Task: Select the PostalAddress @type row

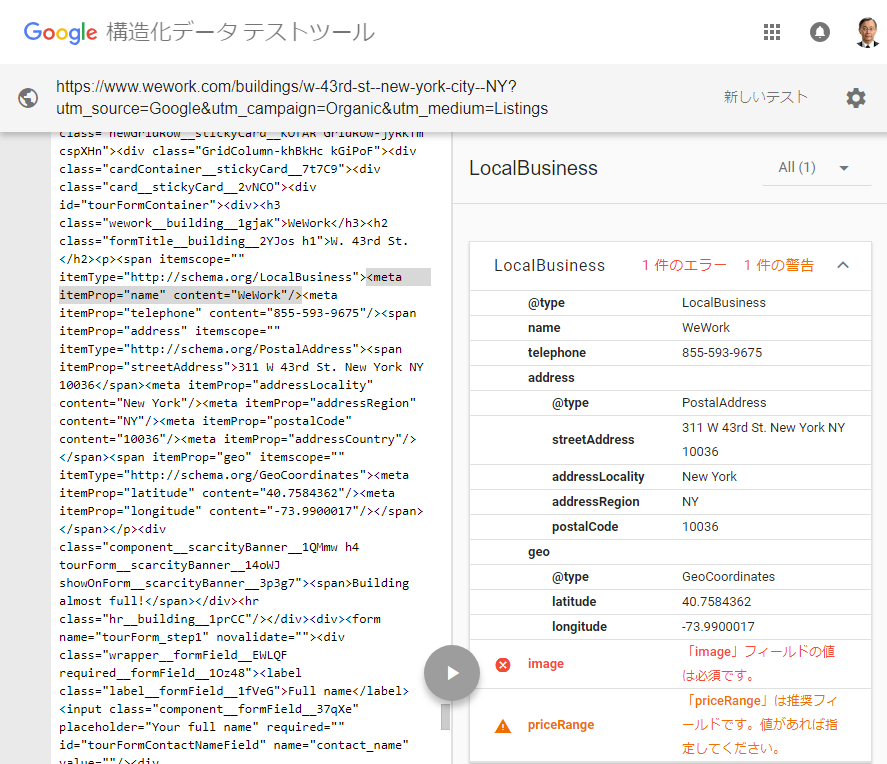Action: pos(670,403)
